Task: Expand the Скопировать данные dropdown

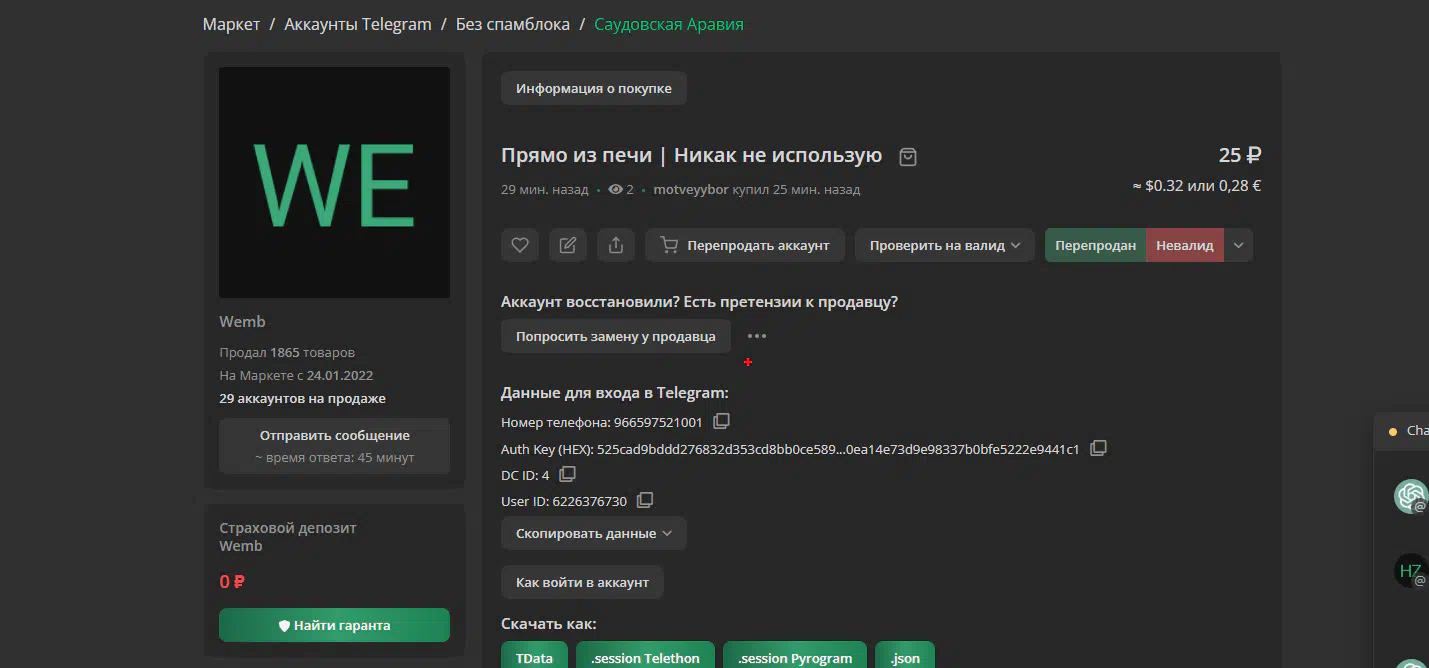Action: click(594, 533)
